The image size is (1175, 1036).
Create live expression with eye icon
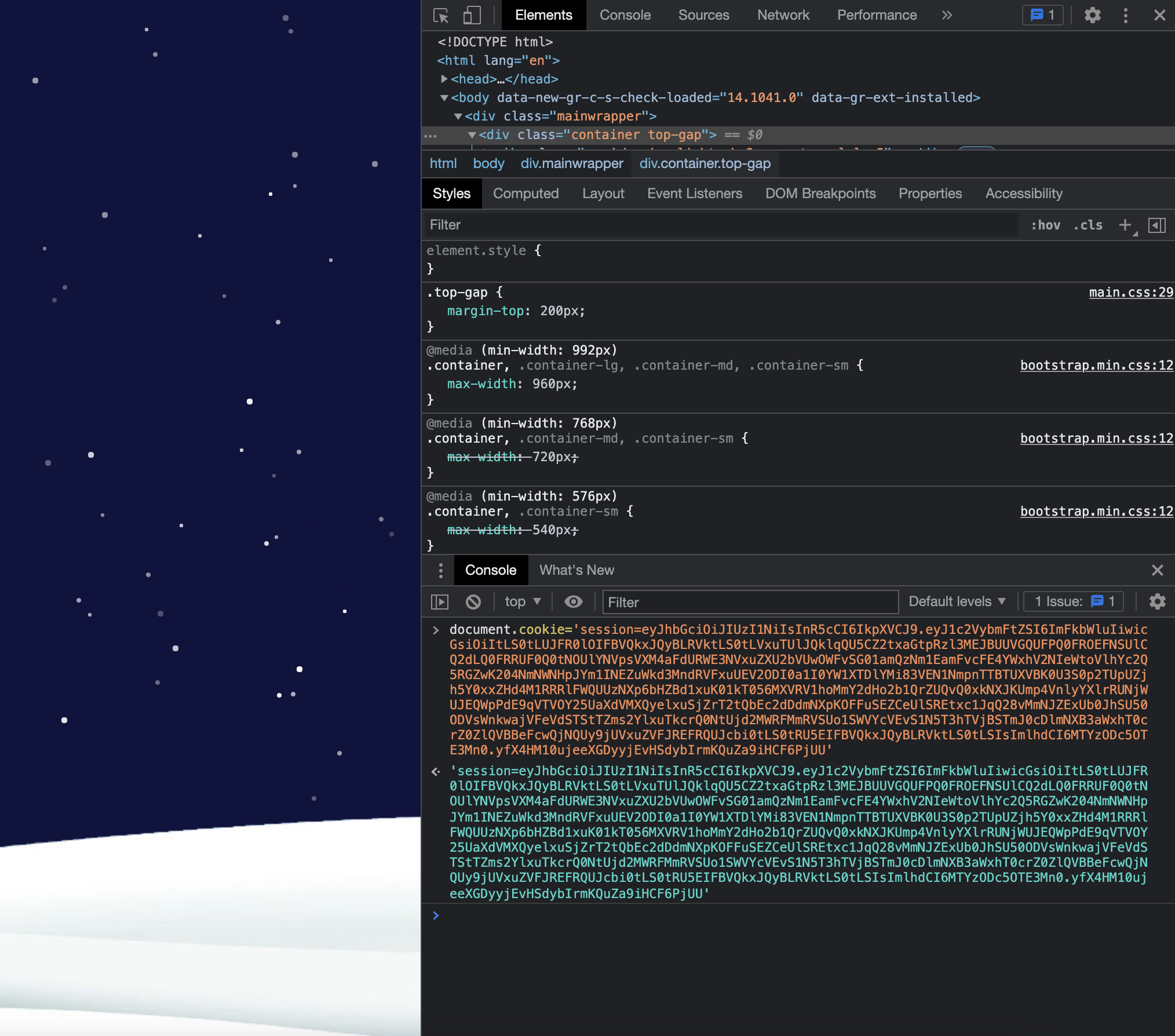(x=573, y=602)
